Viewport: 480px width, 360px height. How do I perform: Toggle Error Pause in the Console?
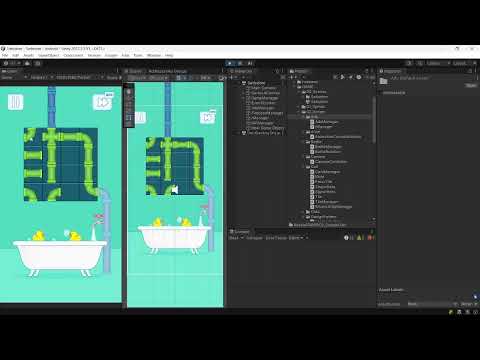(x=276, y=238)
